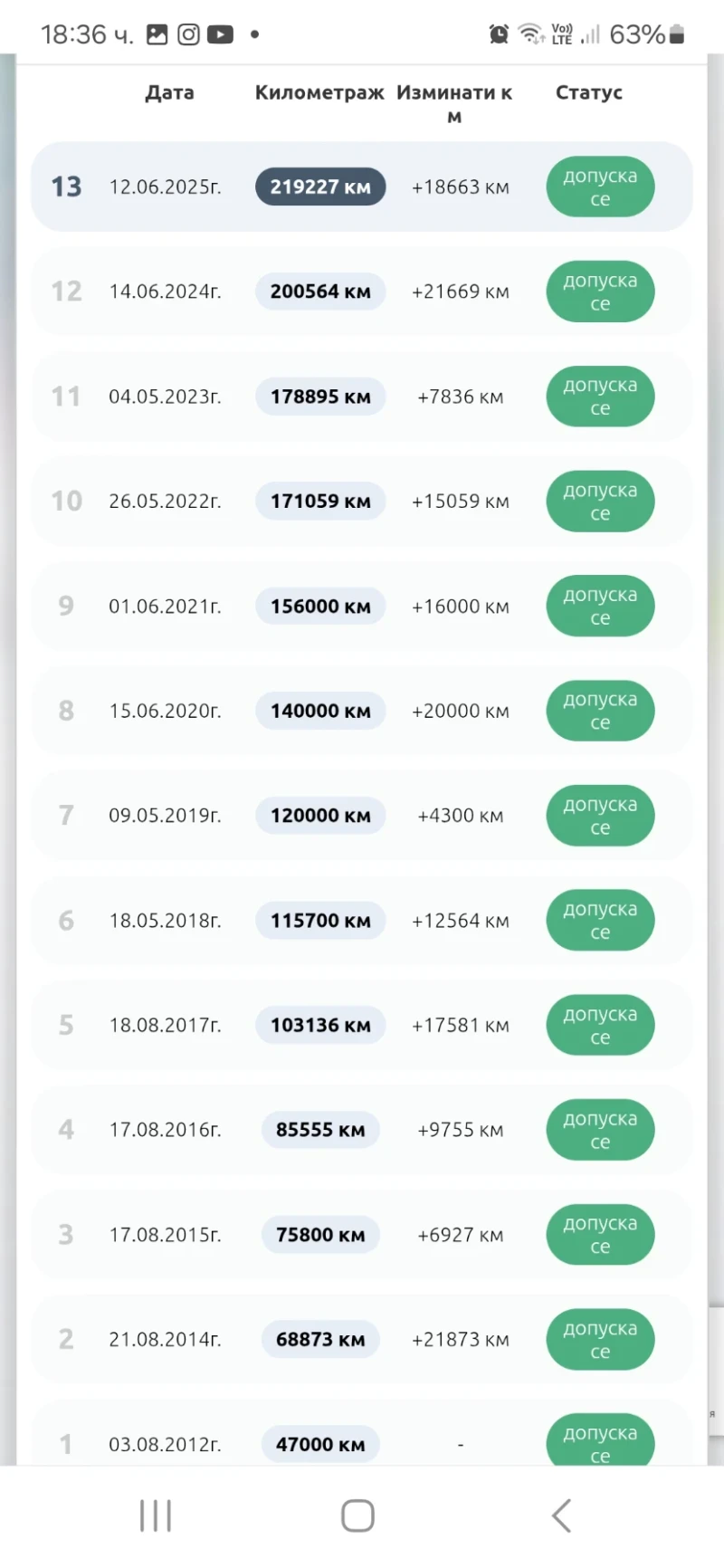724x1568 pixels.
Task: Click the Дата column header
Action: (x=169, y=92)
